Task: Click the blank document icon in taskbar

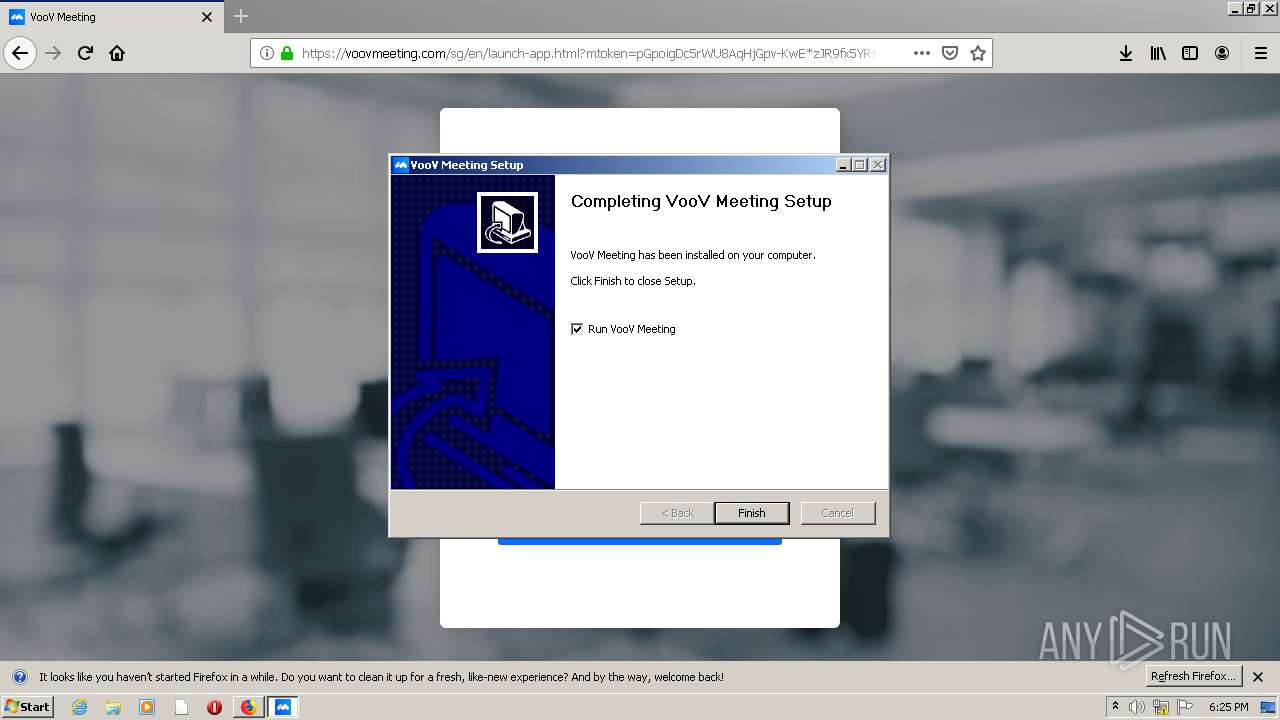Action: coord(181,707)
